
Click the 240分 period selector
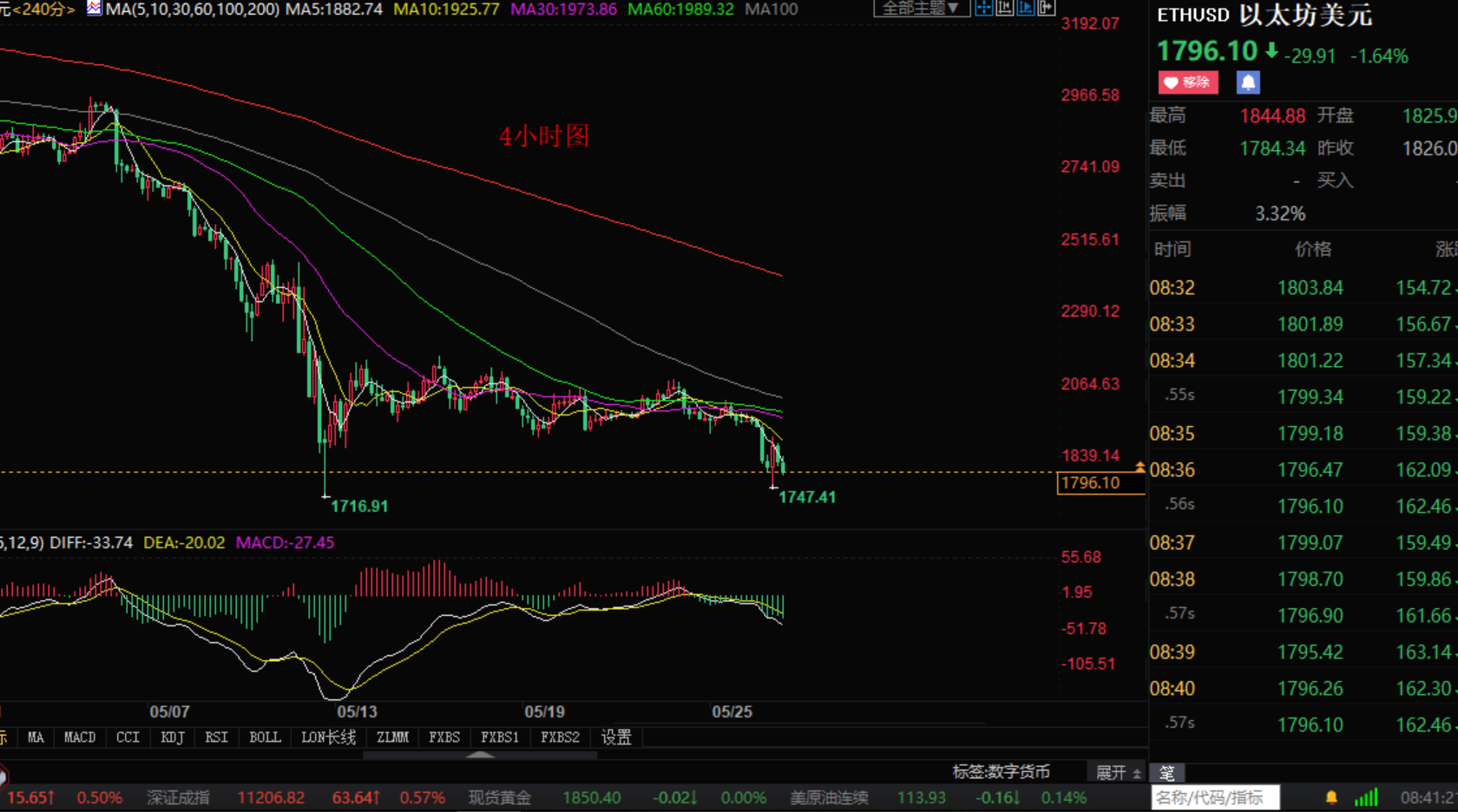click(x=43, y=9)
